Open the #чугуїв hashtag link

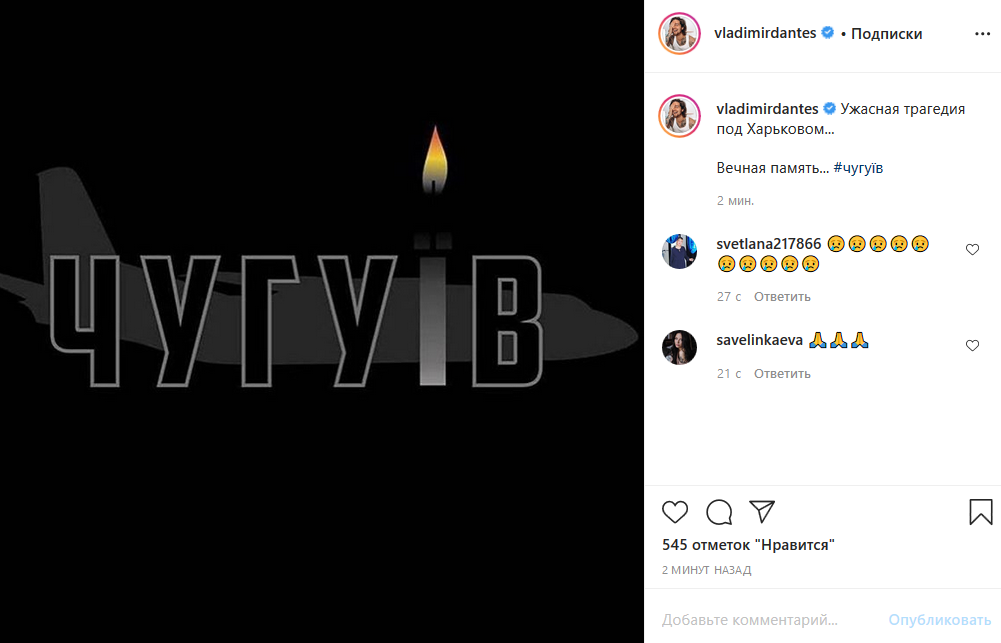point(858,169)
